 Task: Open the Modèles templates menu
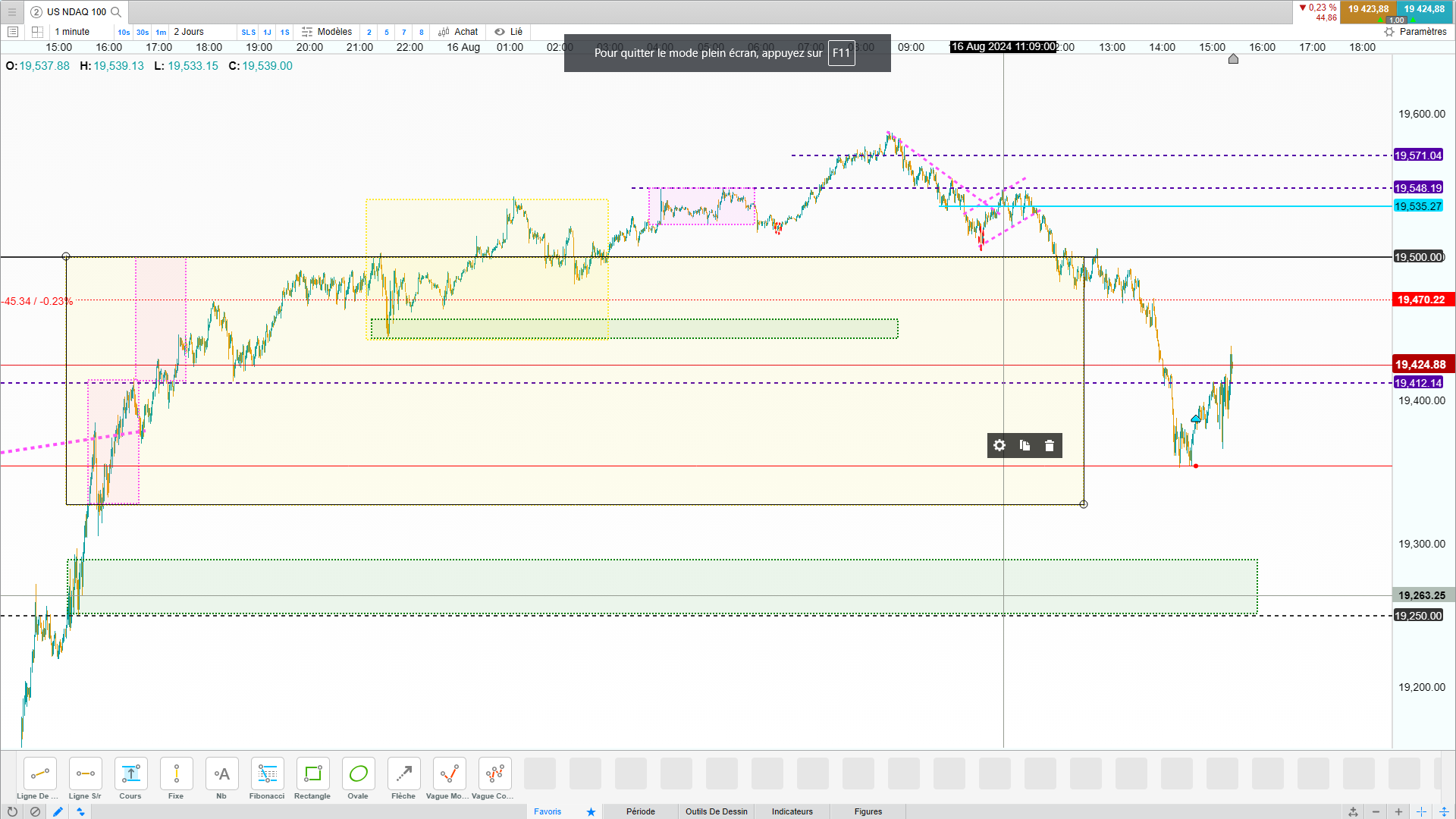pos(327,32)
